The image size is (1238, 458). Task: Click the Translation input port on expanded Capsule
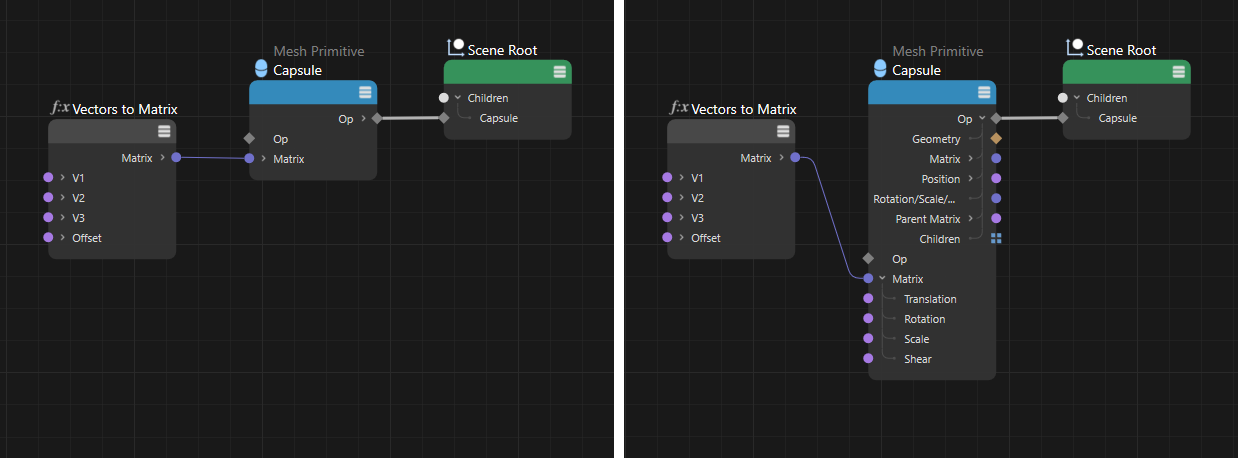click(x=868, y=298)
